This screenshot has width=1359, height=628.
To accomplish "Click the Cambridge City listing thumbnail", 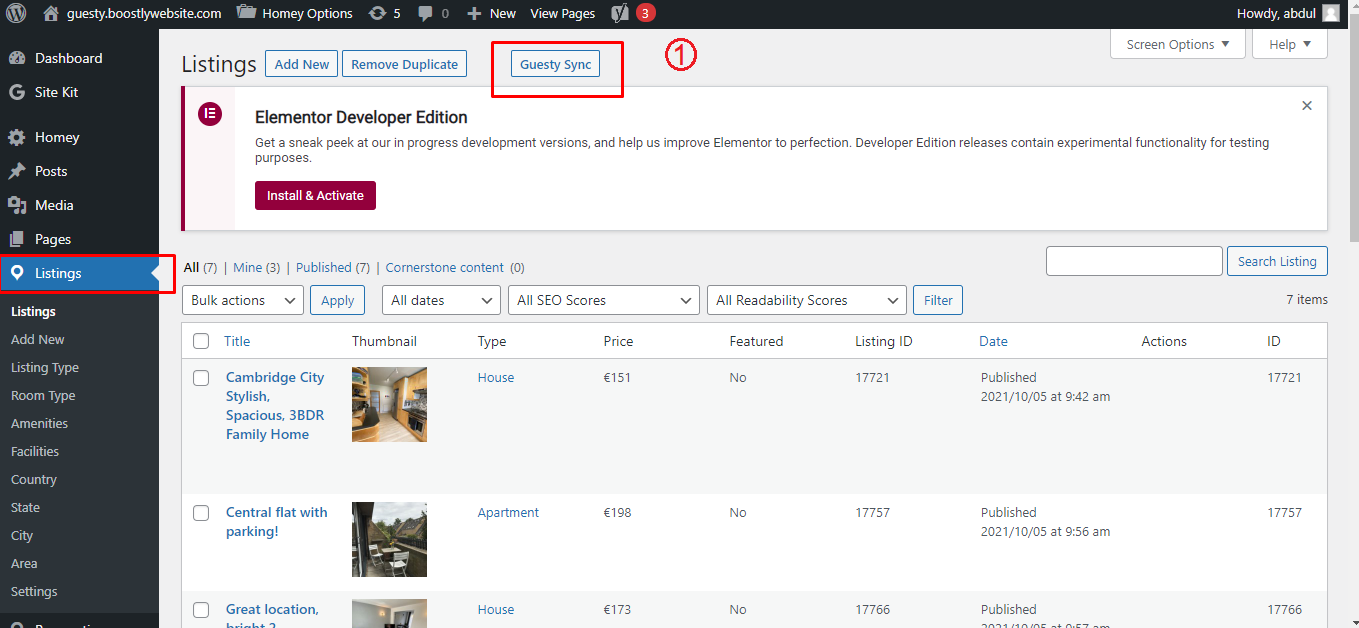I will click(x=389, y=404).
